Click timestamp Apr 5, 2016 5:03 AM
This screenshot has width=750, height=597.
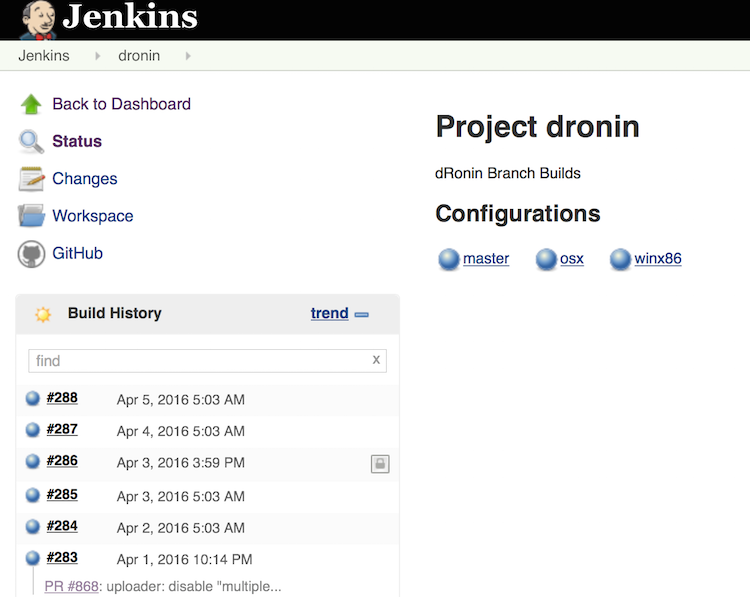coord(181,400)
